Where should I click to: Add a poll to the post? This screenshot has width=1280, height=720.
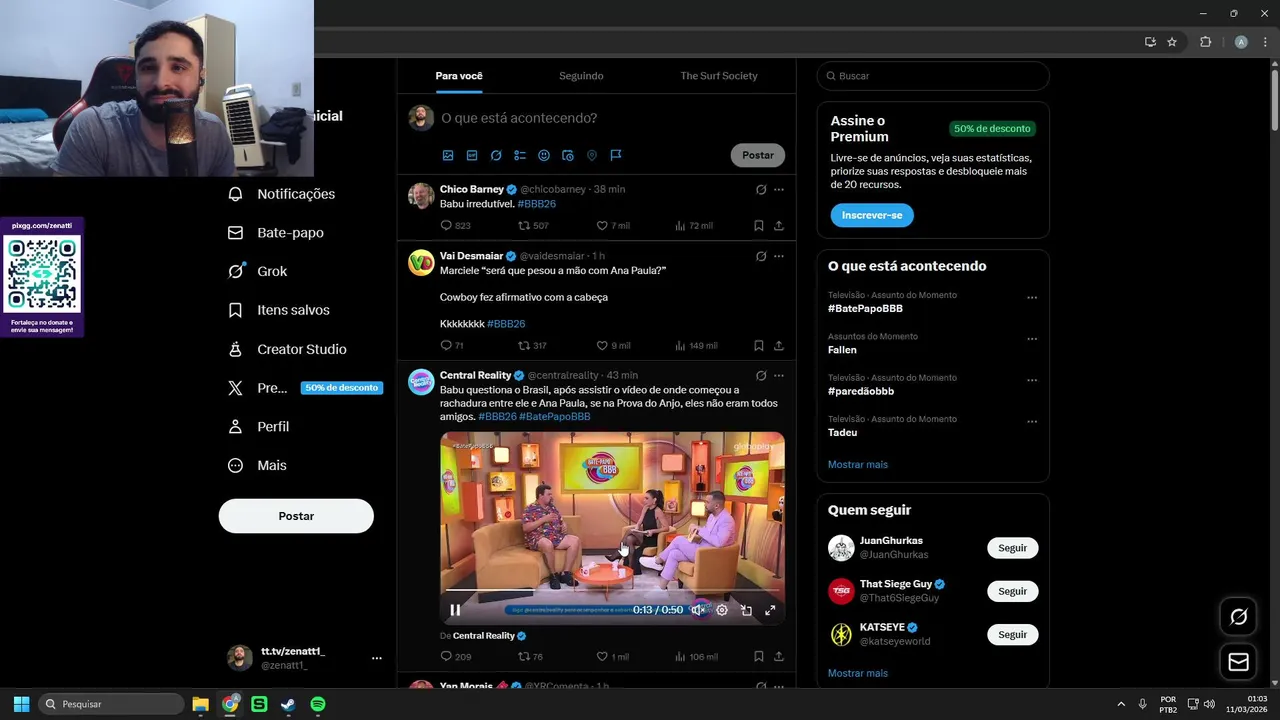520,155
